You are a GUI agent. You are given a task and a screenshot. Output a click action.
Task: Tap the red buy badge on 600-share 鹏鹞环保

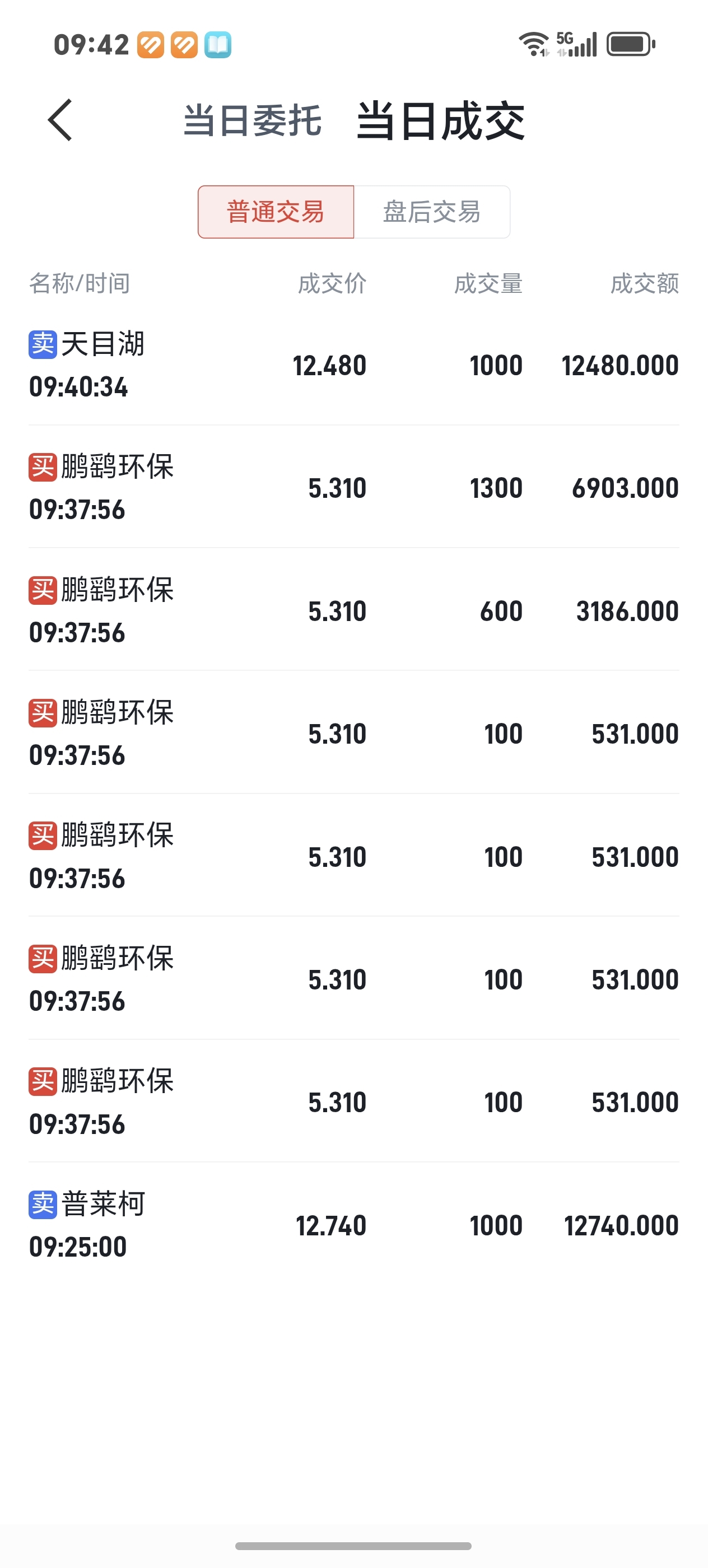tap(43, 590)
